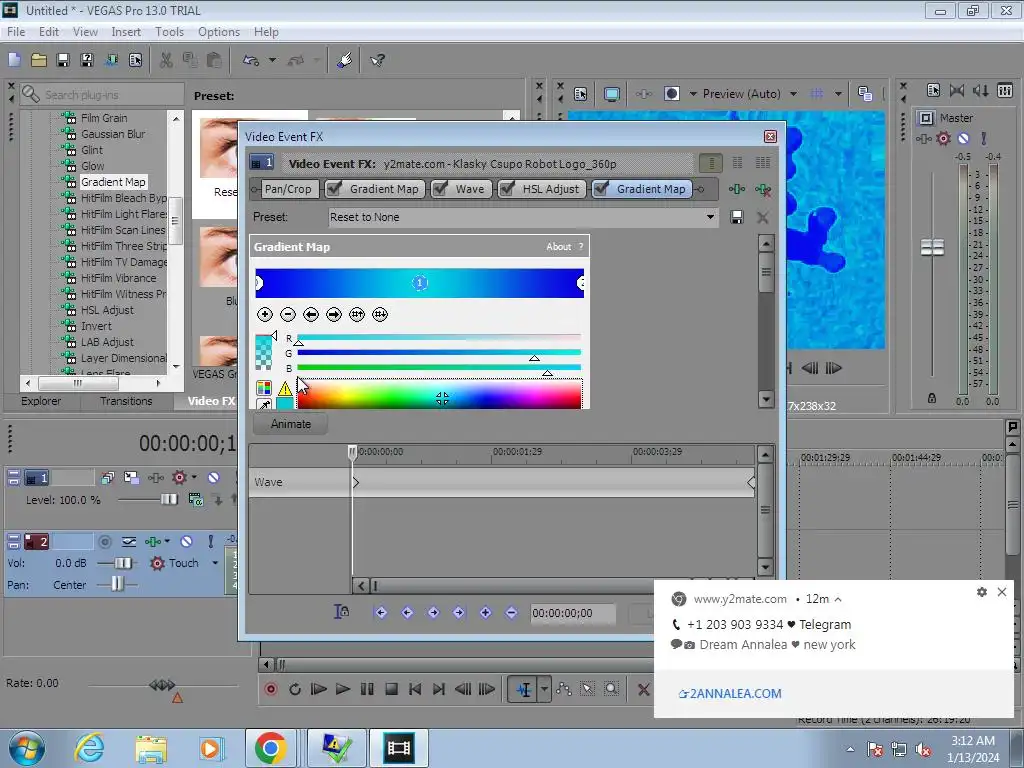The width and height of the screenshot is (1024, 768).
Task: Pause playback in the transport bar
Action: point(367,689)
